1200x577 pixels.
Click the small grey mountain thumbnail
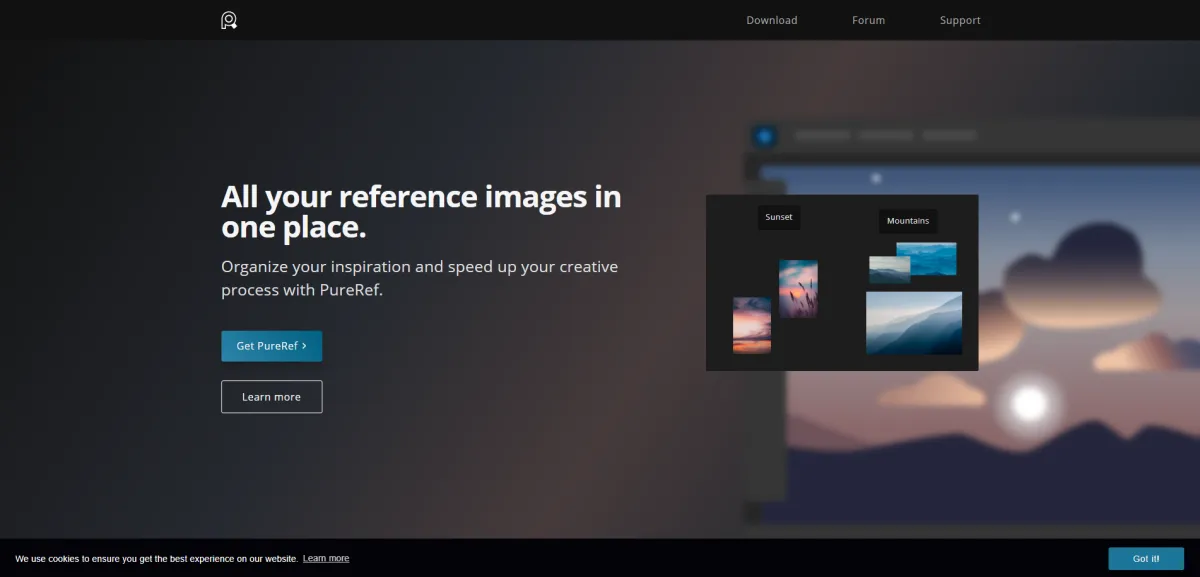890,270
